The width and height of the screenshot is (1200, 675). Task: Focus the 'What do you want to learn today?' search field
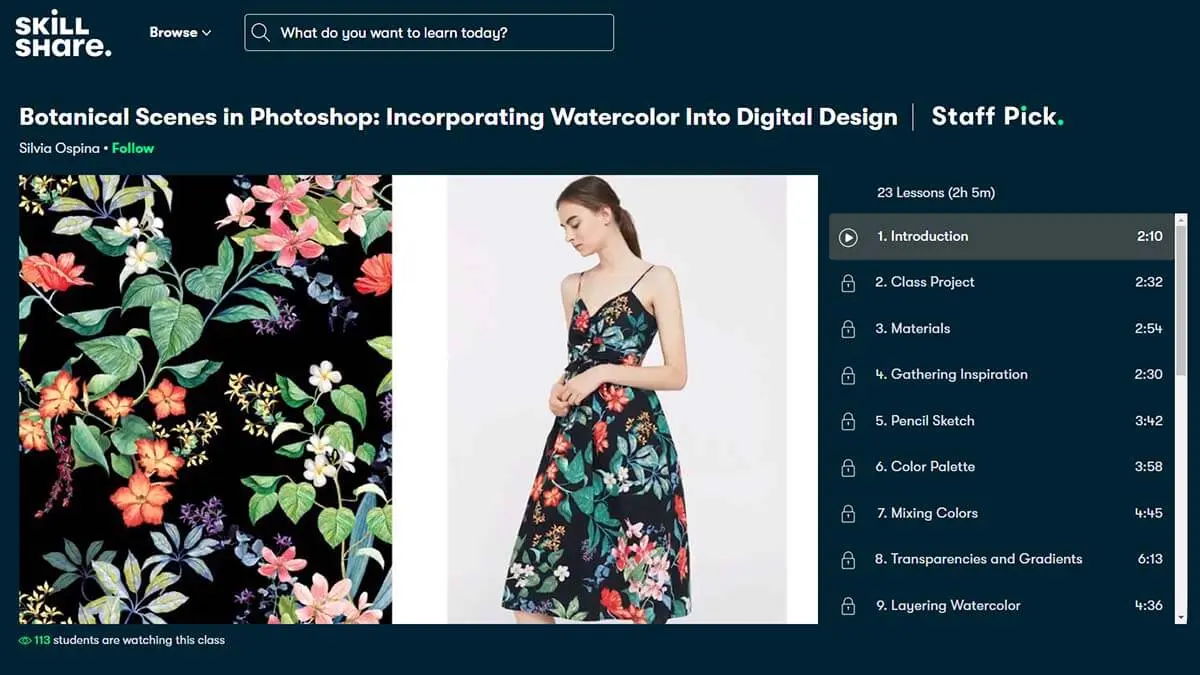(x=429, y=32)
